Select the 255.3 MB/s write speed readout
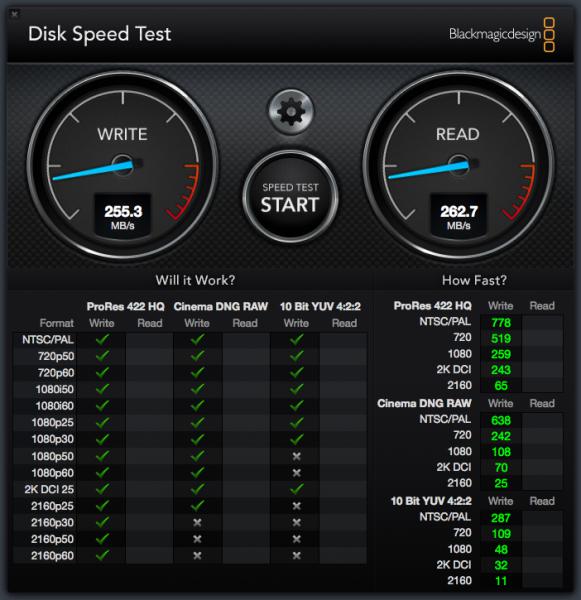This screenshot has height=600, width=581. pos(123,216)
